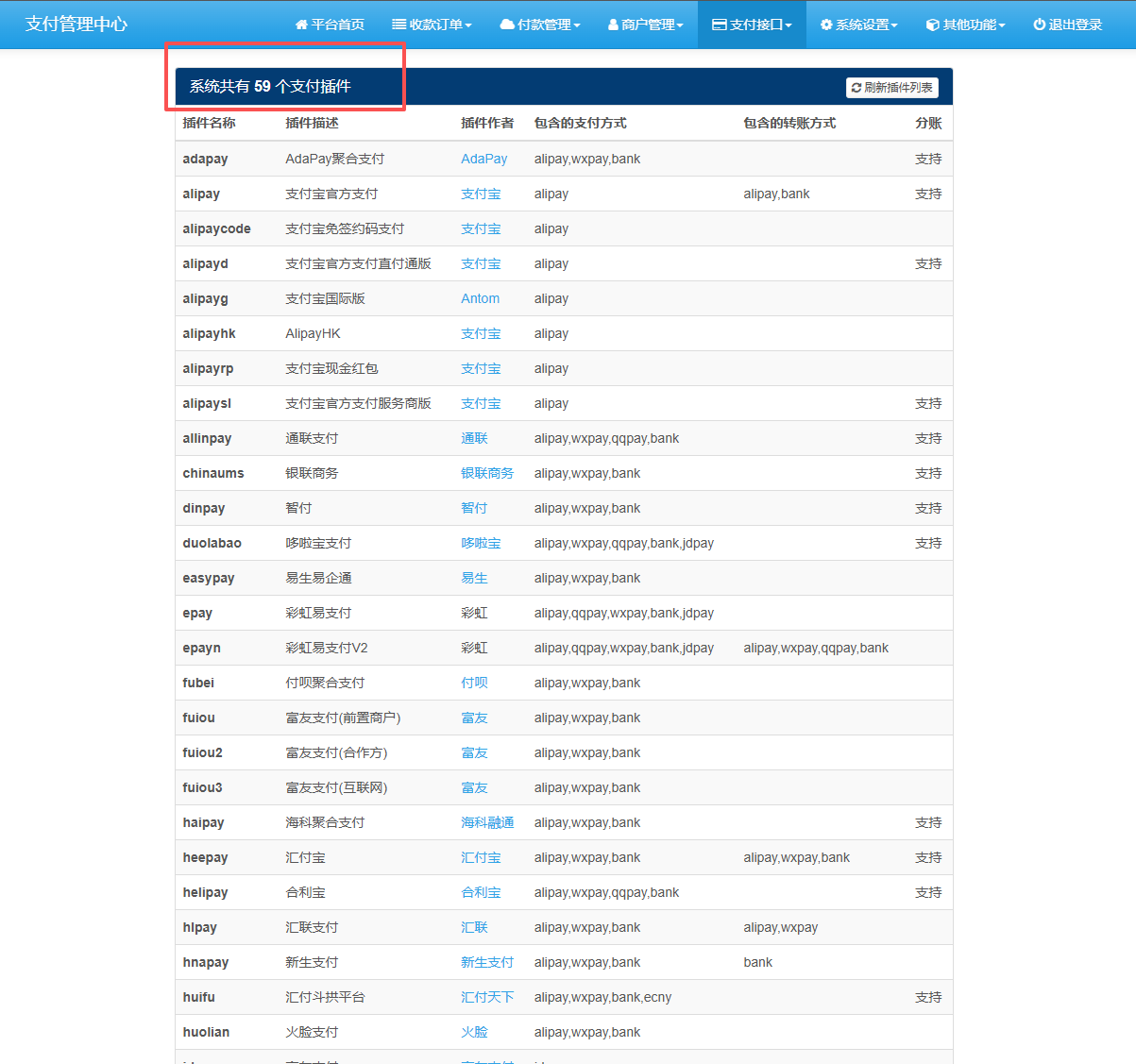The width and height of the screenshot is (1136, 1064).
Task: Click the refresh icon in 刷新插件列表 button
Action: pos(856,88)
